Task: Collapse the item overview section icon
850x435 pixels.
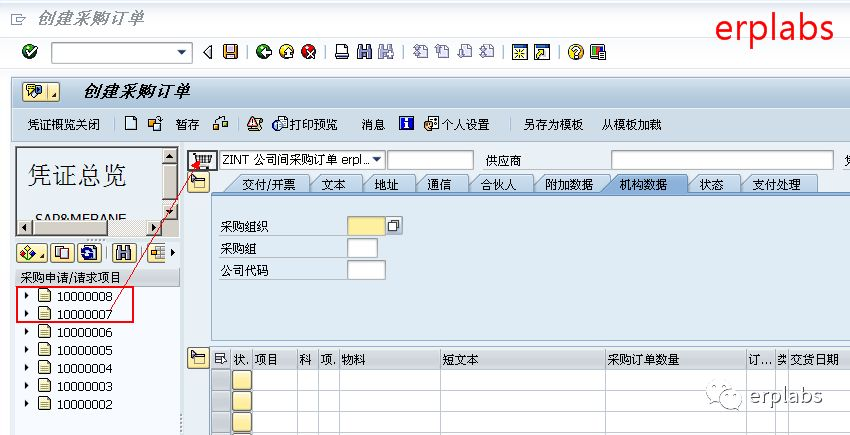Action: [198, 359]
